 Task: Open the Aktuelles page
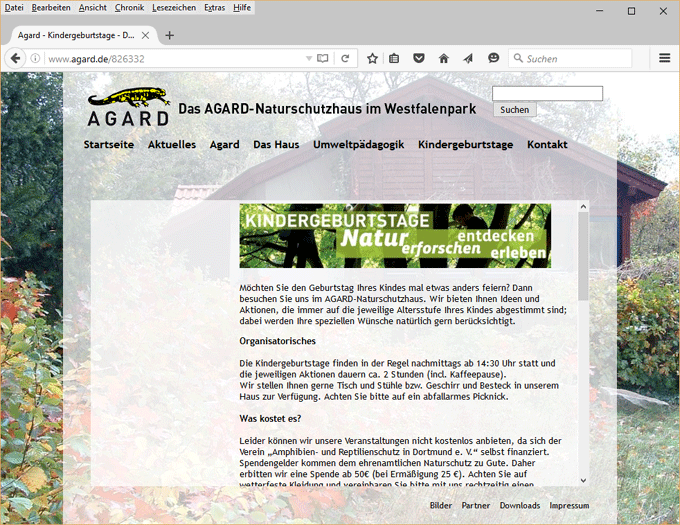172,144
